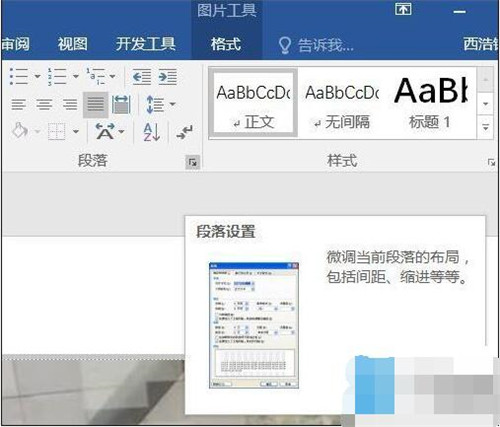
Task: Open the 视图 ribbon tab
Action: click(x=73, y=44)
